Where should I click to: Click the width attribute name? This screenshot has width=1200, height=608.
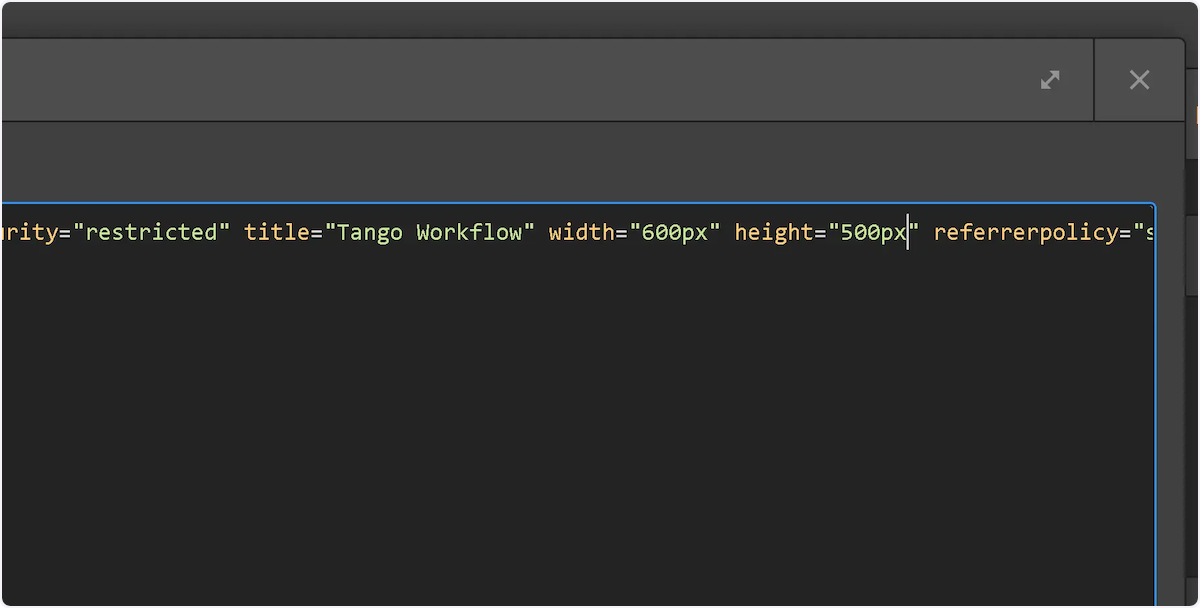tap(582, 233)
